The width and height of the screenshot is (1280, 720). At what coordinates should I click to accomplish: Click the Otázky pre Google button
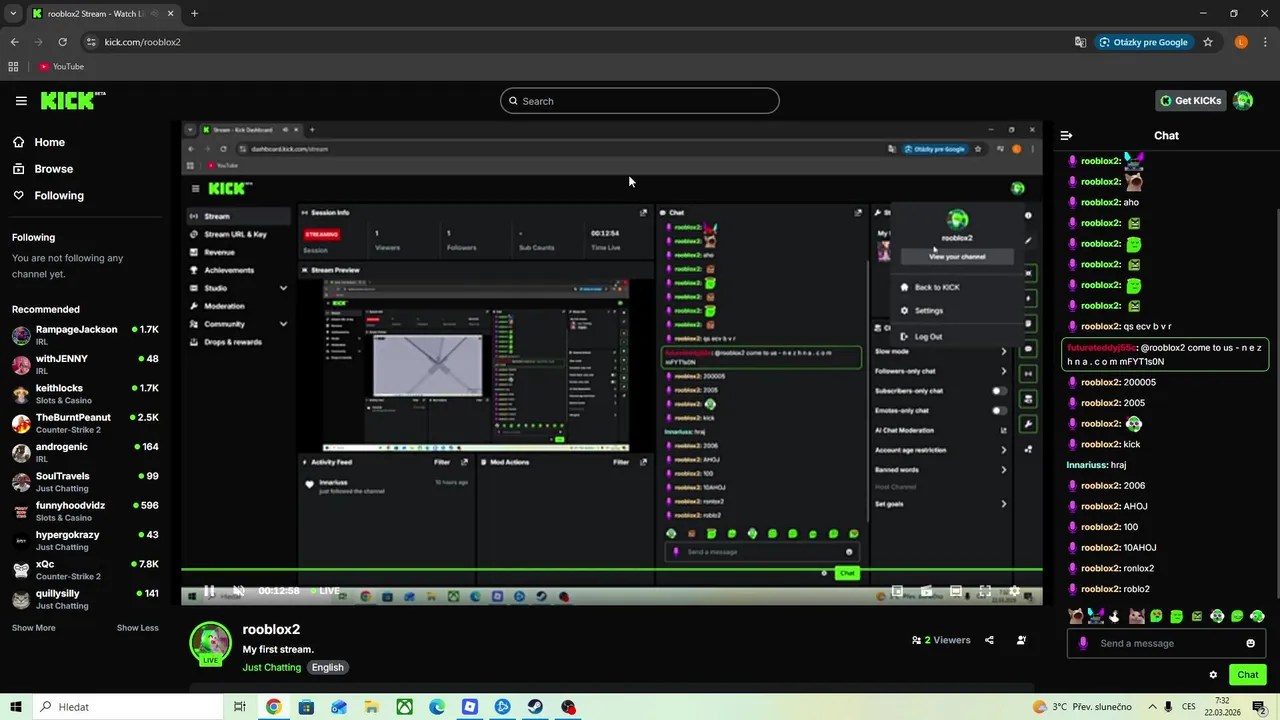pyautogui.click(x=1144, y=42)
